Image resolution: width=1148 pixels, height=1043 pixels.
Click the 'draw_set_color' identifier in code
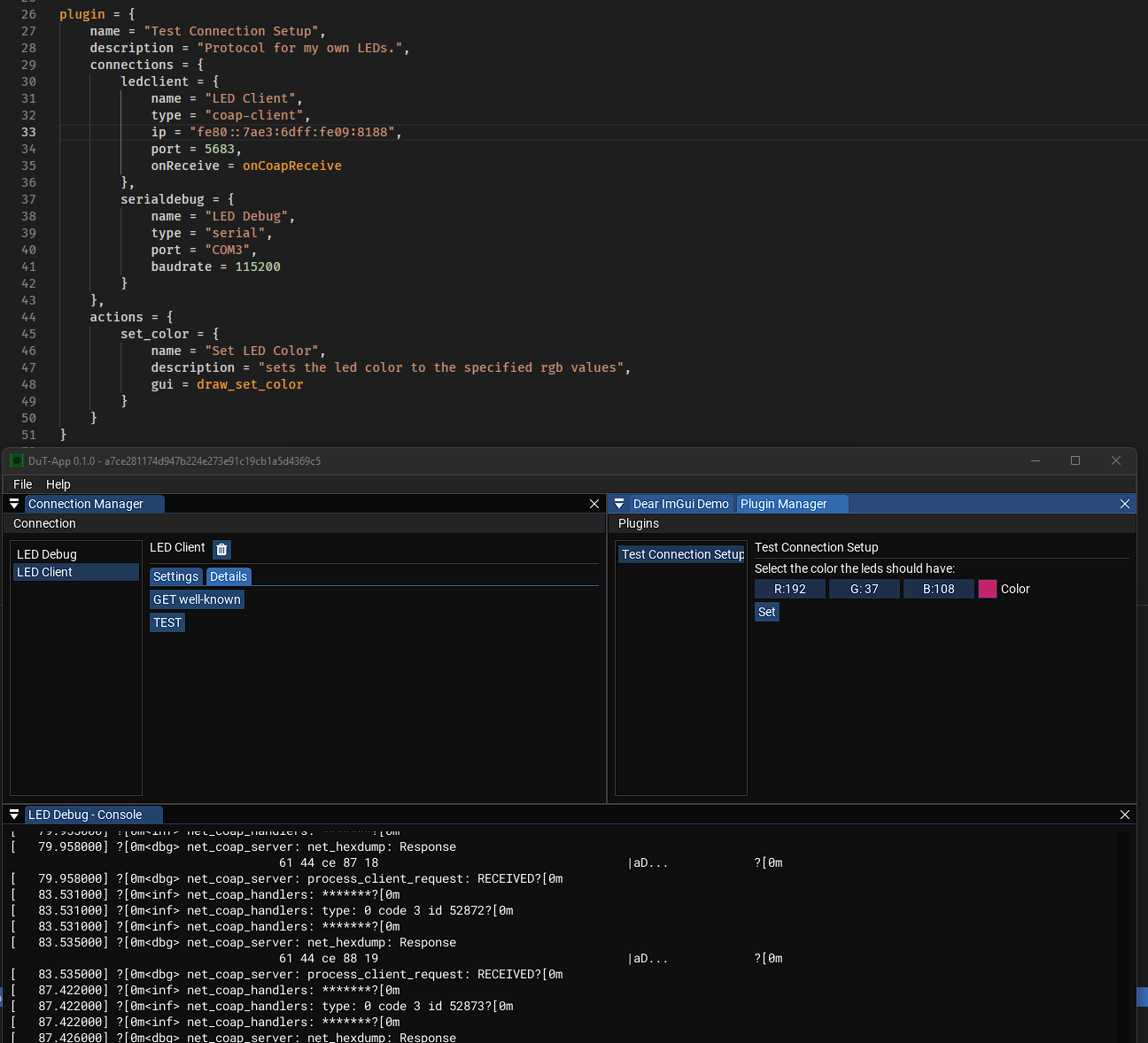(250, 384)
